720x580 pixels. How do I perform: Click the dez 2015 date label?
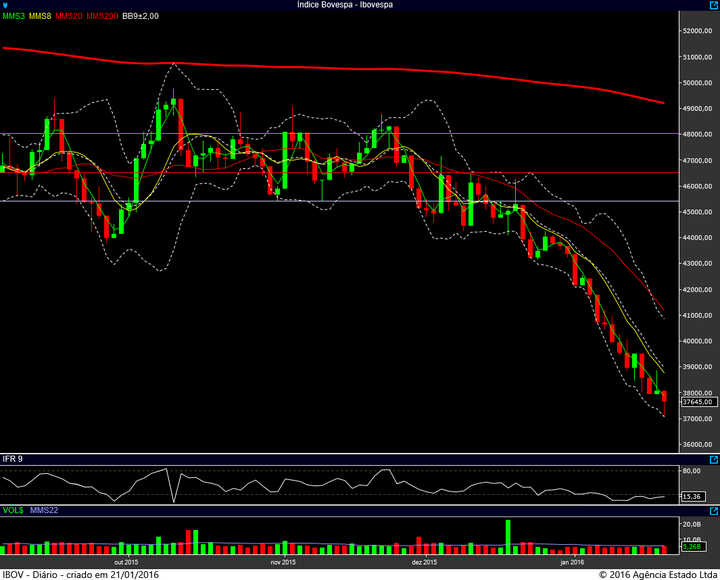click(x=424, y=562)
